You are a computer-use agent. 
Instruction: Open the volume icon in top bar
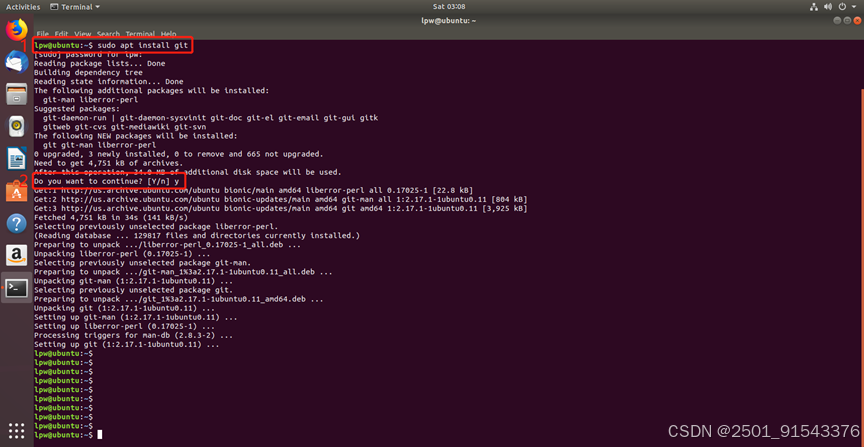click(828, 7)
